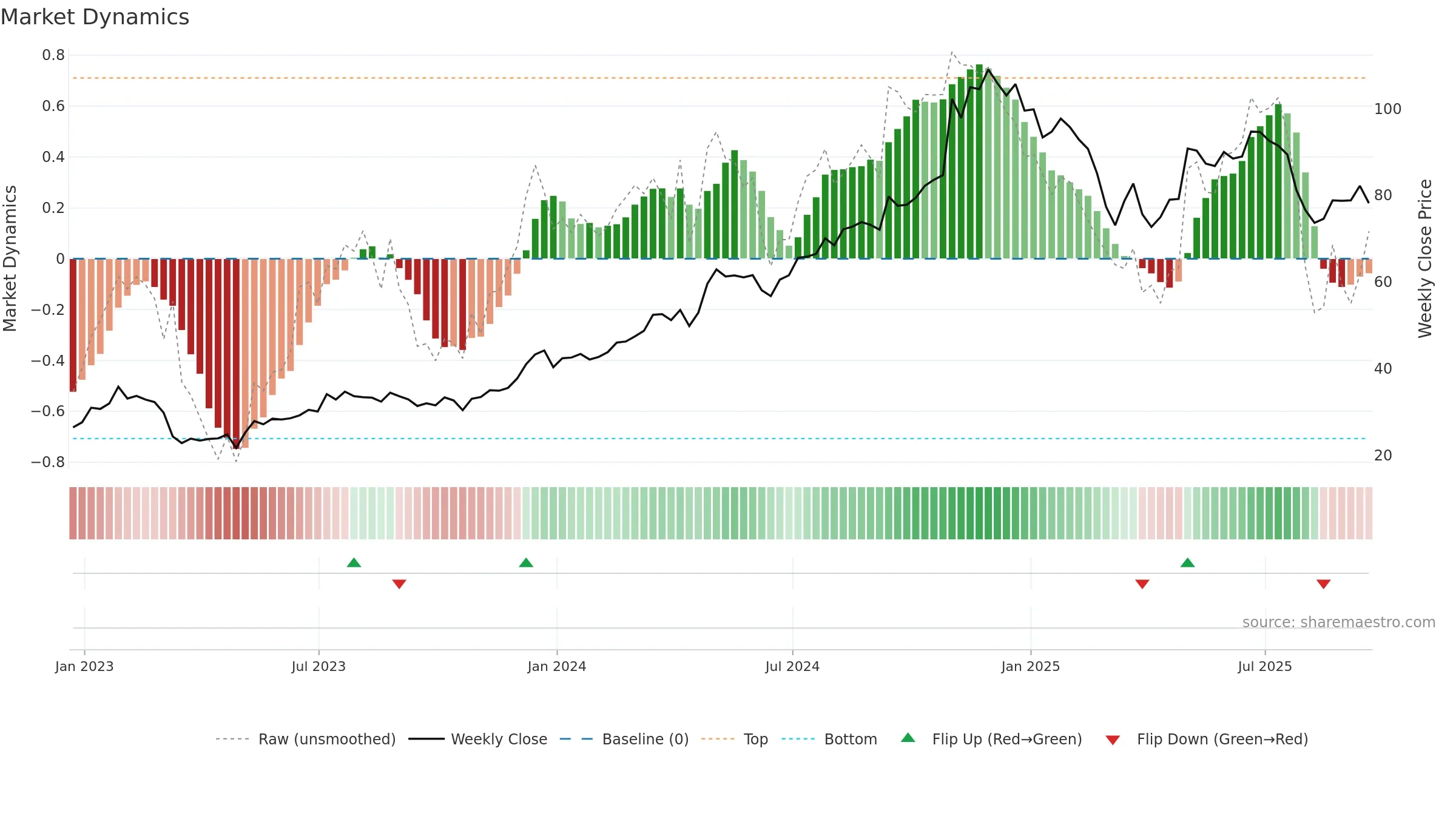Viewport: 1456px width, 819px height.
Task: Click the orange dashed Top line swatch in legend
Action: coord(718,739)
